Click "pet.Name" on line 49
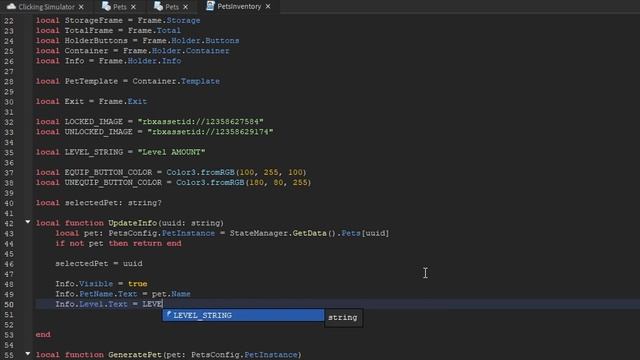 pyautogui.click(x=171, y=294)
